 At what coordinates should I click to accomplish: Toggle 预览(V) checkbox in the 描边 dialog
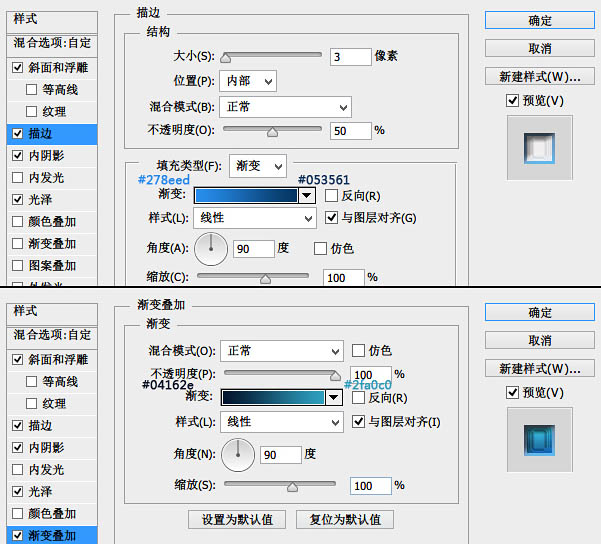point(512,101)
